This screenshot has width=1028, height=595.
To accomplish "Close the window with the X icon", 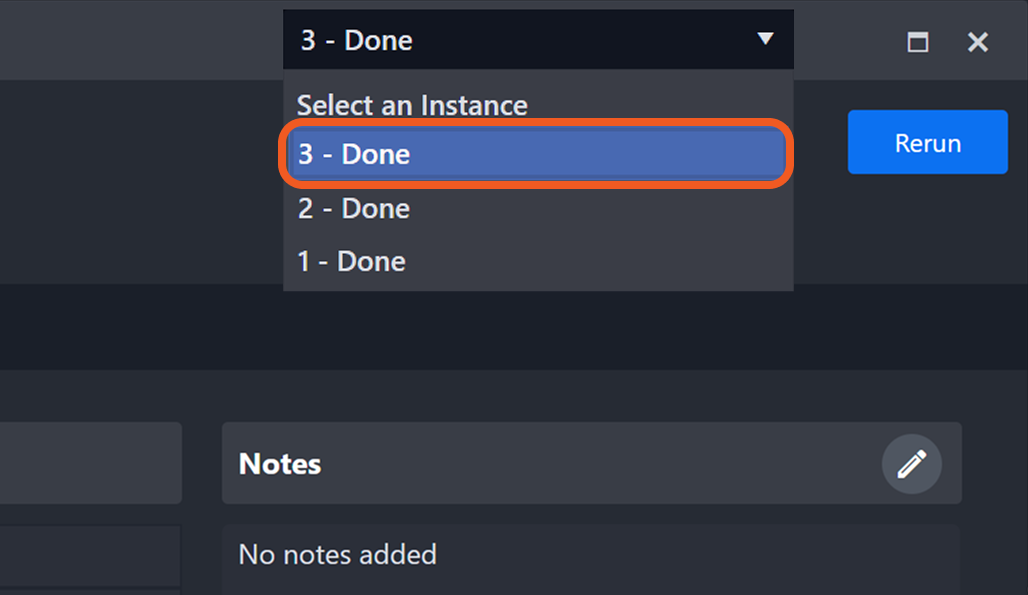I will [978, 41].
